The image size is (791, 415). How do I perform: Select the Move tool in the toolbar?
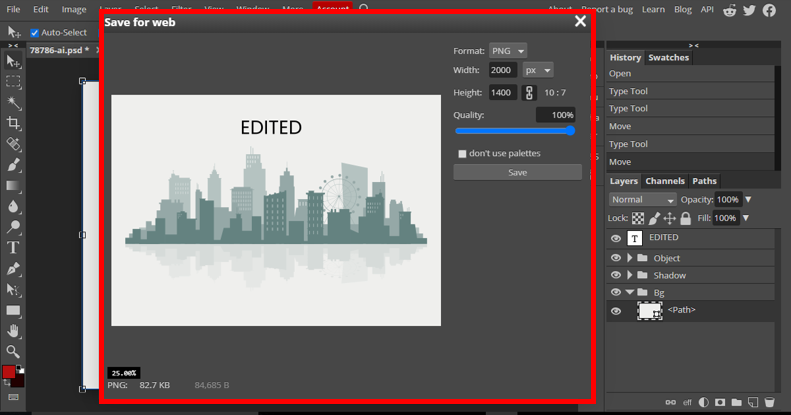tap(13, 61)
